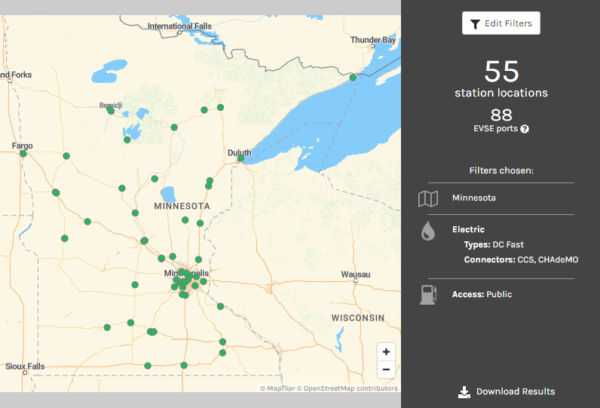Open the OpenStreetMap contributors link
The width and height of the screenshot is (600, 408).
pos(350,388)
